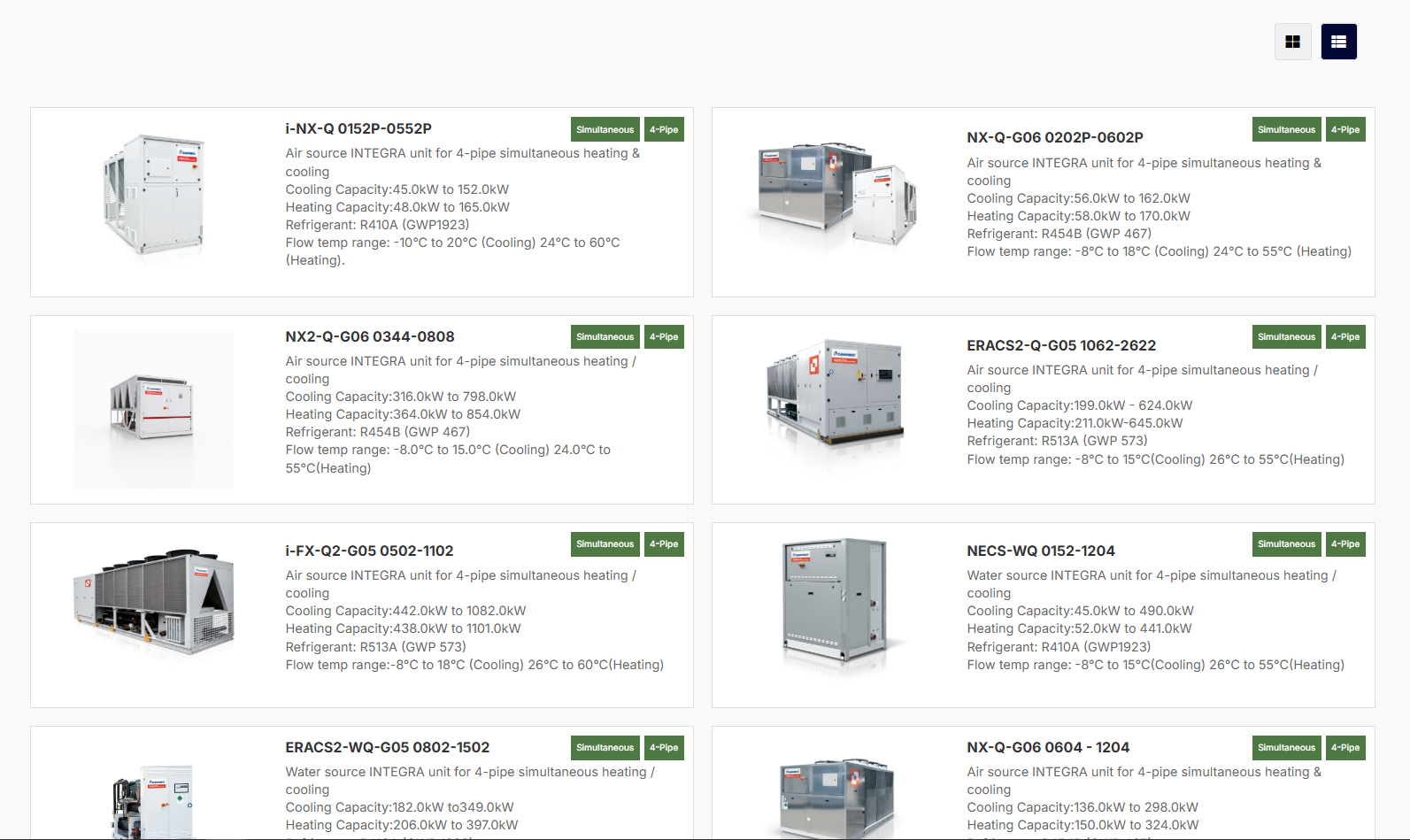
Task: Open the ERACS2-Q-G05 1062-2622 product title
Action: pos(1061,345)
